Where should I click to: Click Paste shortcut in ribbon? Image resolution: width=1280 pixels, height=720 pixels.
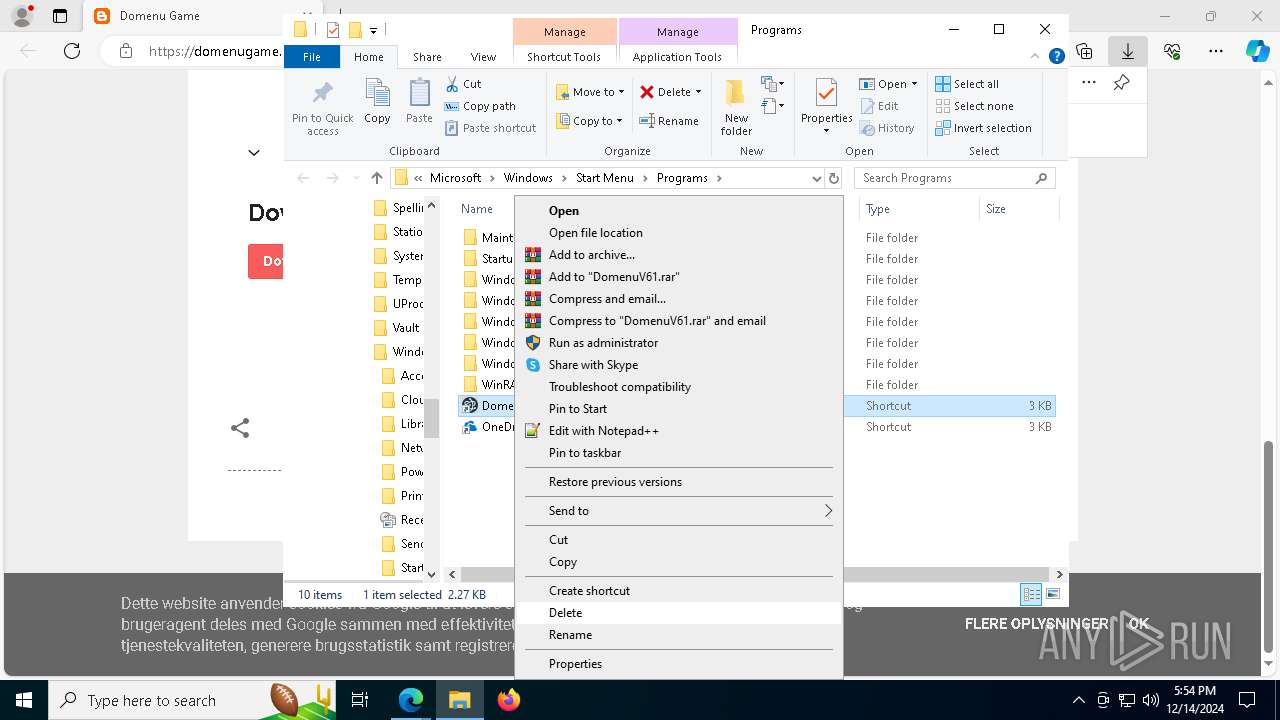coord(490,128)
